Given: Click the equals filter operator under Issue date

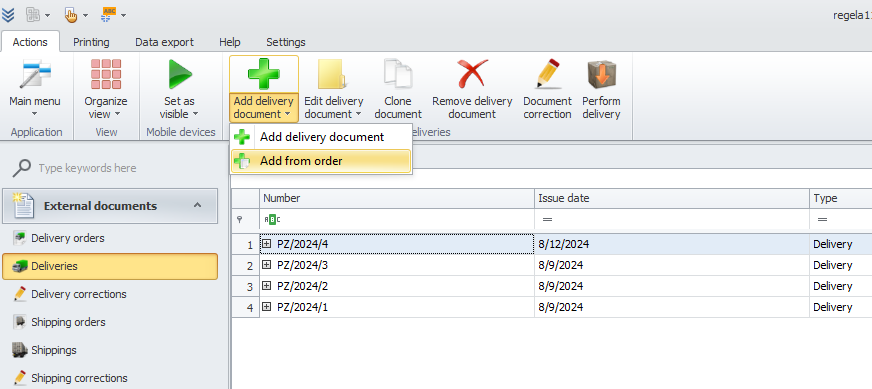Looking at the screenshot, I should [547, 220].
